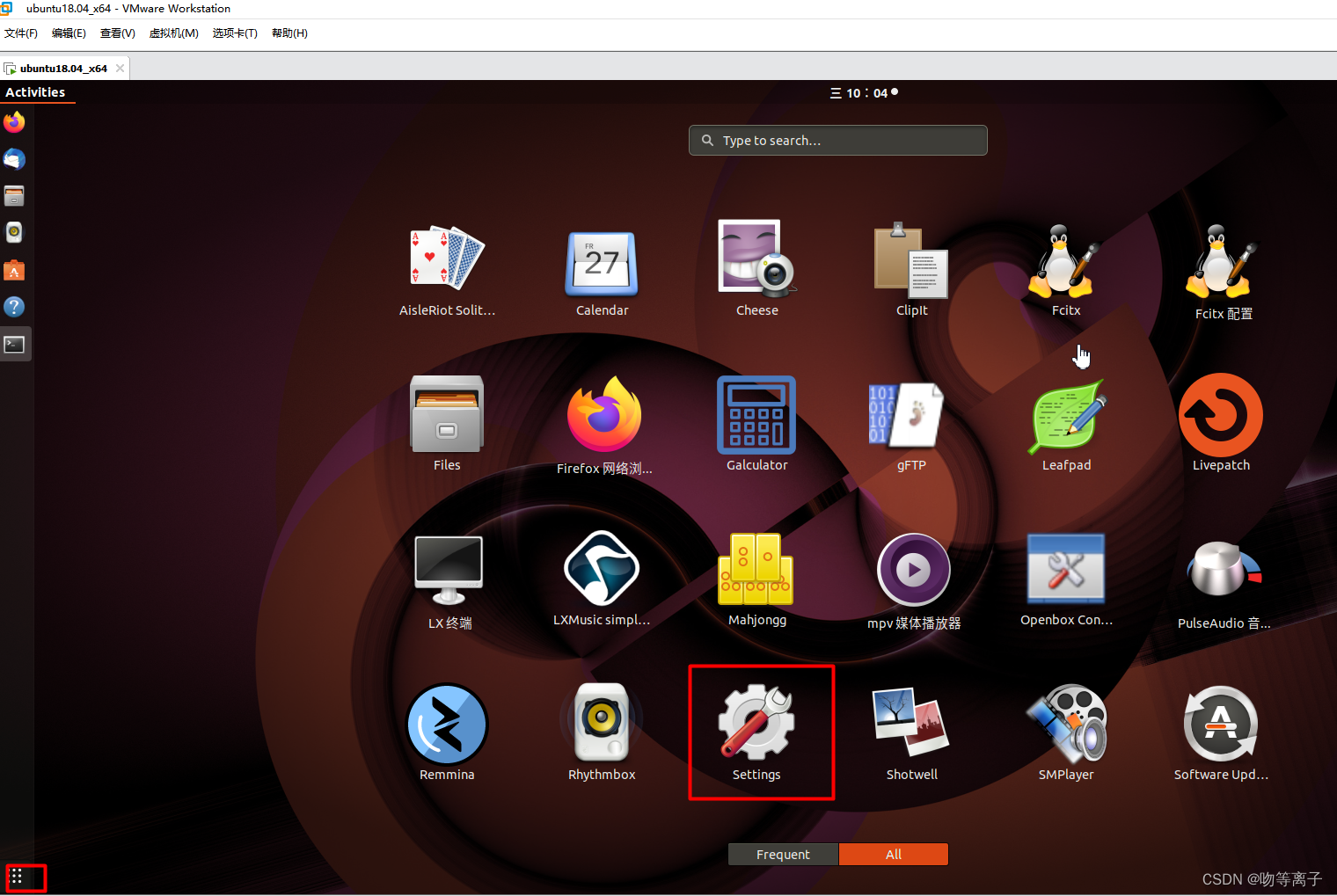Open the 选项卡(T) menu
The width and height of the screenshot is (1337, 896).
pos(234,33)
